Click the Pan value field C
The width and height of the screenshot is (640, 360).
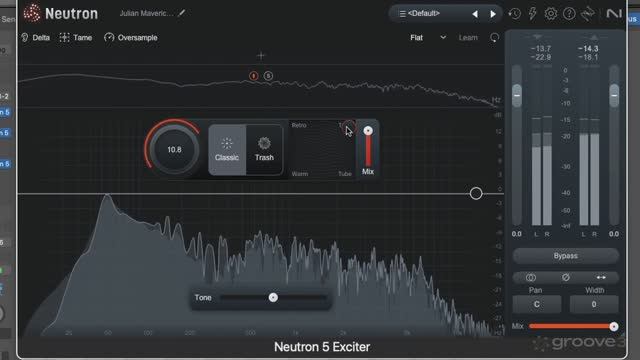tap(537, 304)
